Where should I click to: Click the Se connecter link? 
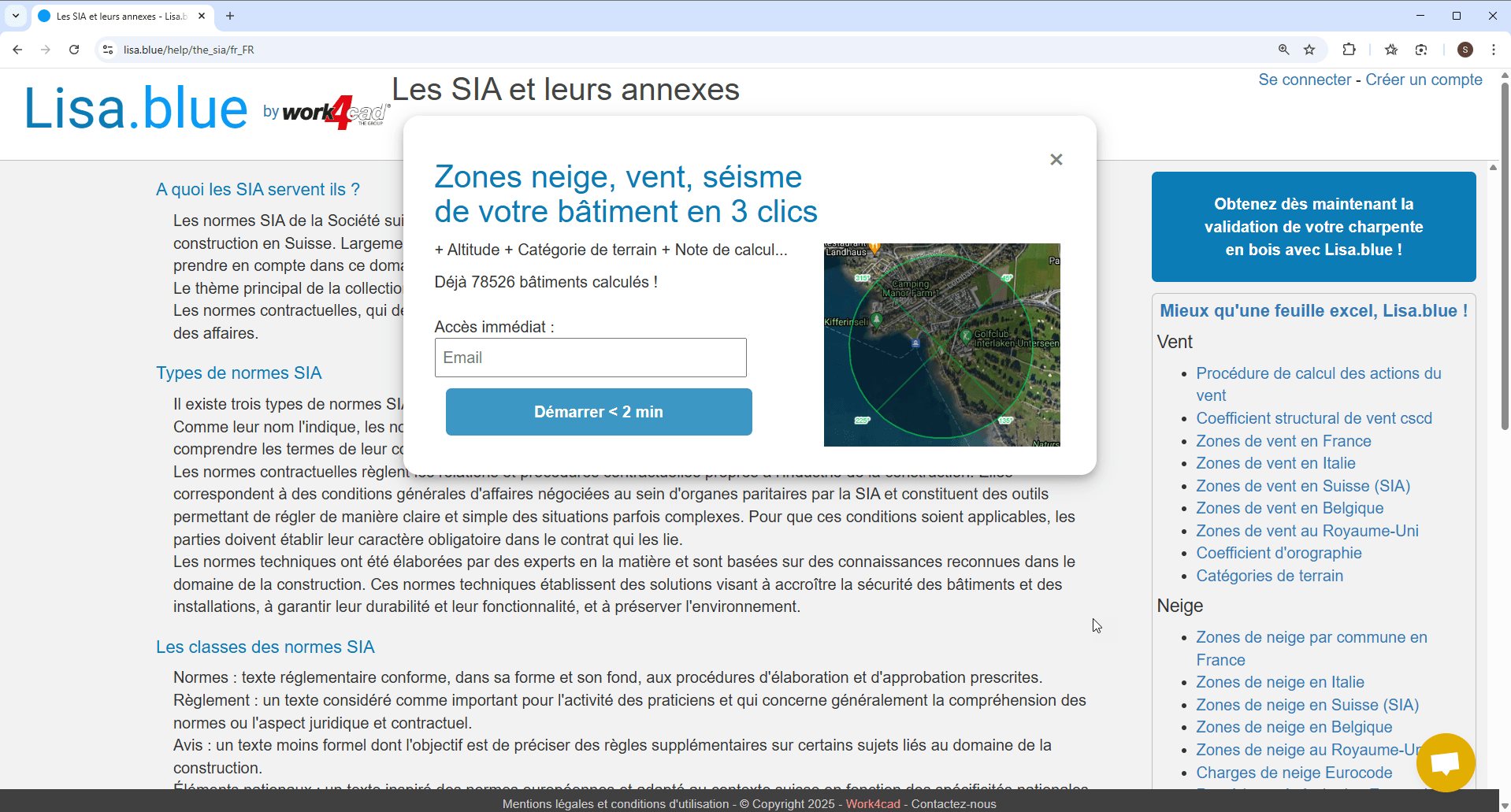(1305, 80)
